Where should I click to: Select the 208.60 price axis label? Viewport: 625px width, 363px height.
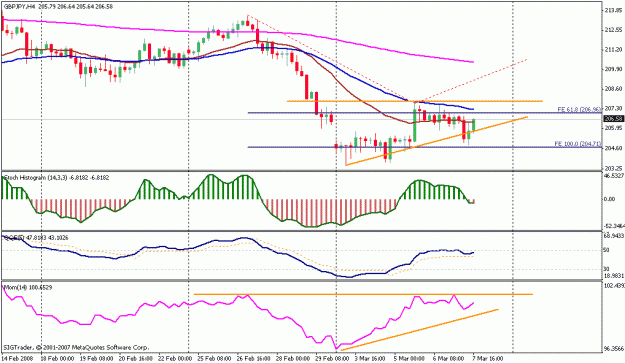point(613,89)
